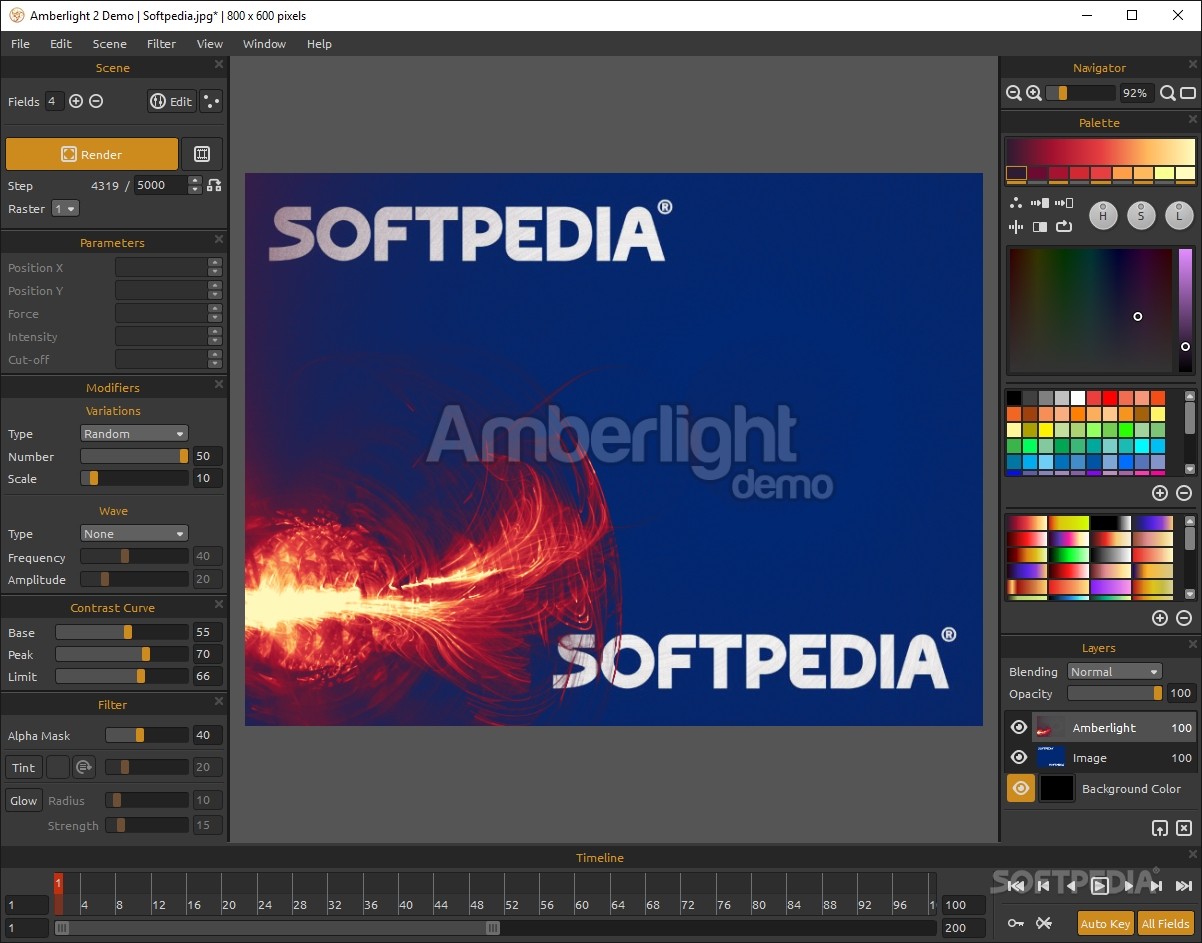Open the Scene menu
This screenshot has height=943, width=1202.
coord(109,43)
